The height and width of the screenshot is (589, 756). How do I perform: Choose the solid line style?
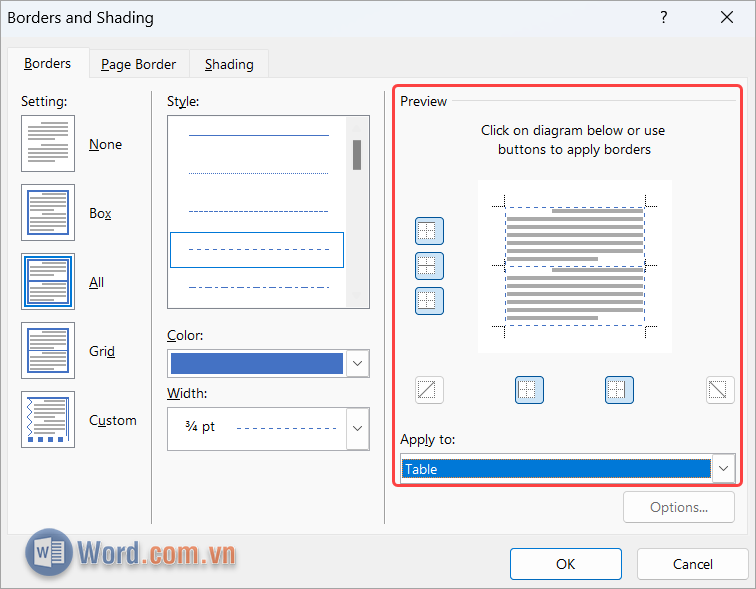tap(258, 135)
